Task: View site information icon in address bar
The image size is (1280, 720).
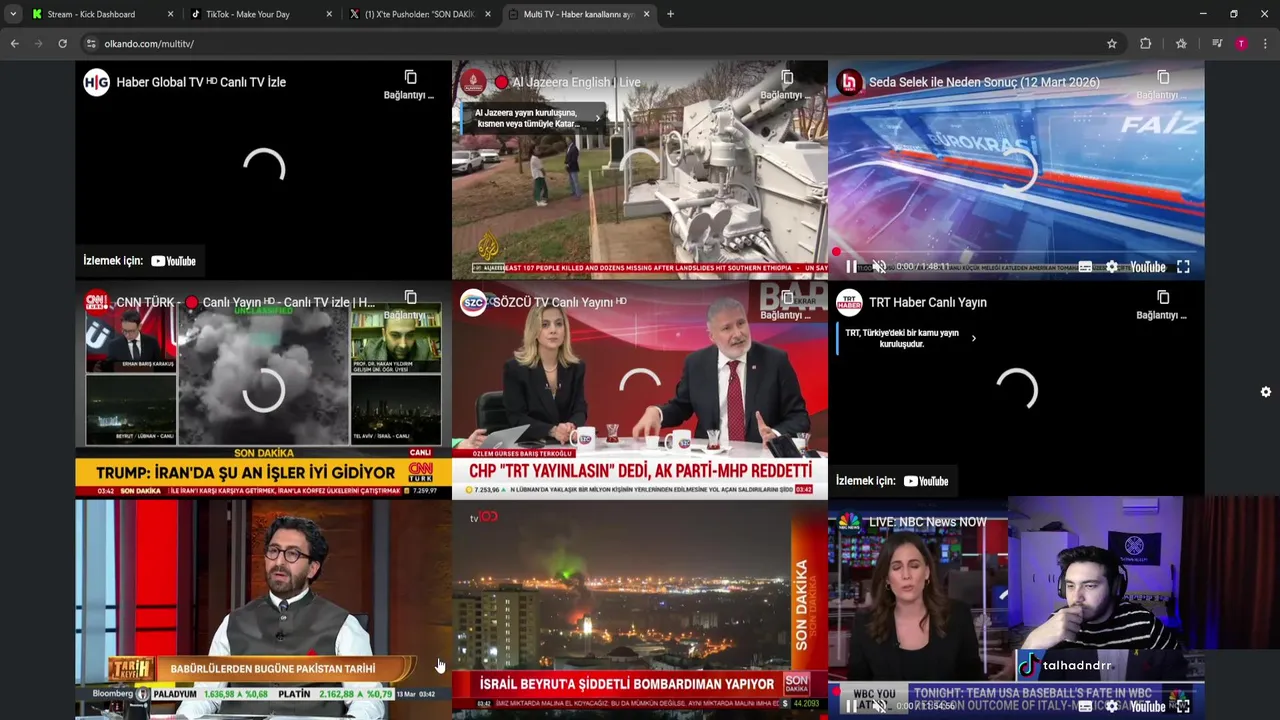Action: click(91, 44)
